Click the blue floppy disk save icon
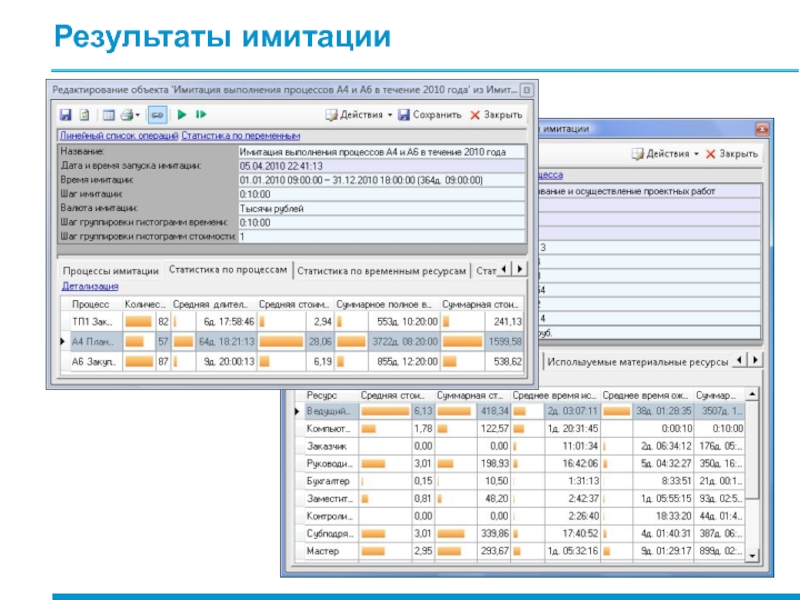This screenshot has height=600, width=800. pos(65,115)
